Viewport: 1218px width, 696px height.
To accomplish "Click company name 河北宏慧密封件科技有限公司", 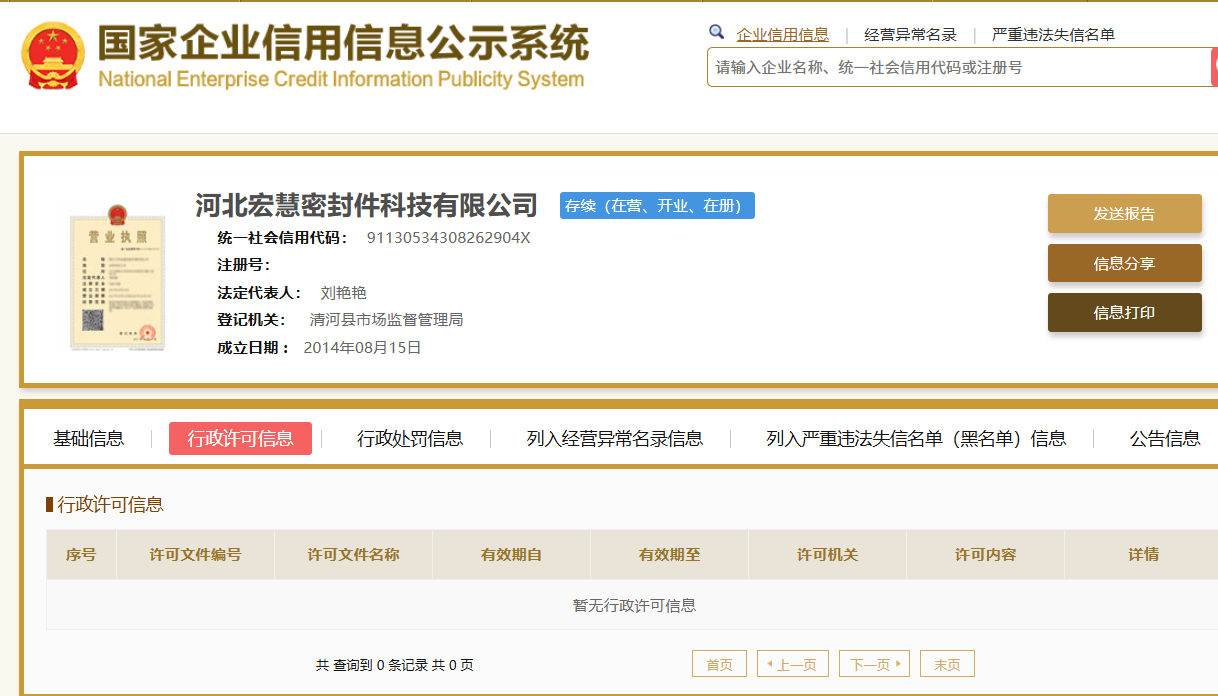I will [367, 205].
